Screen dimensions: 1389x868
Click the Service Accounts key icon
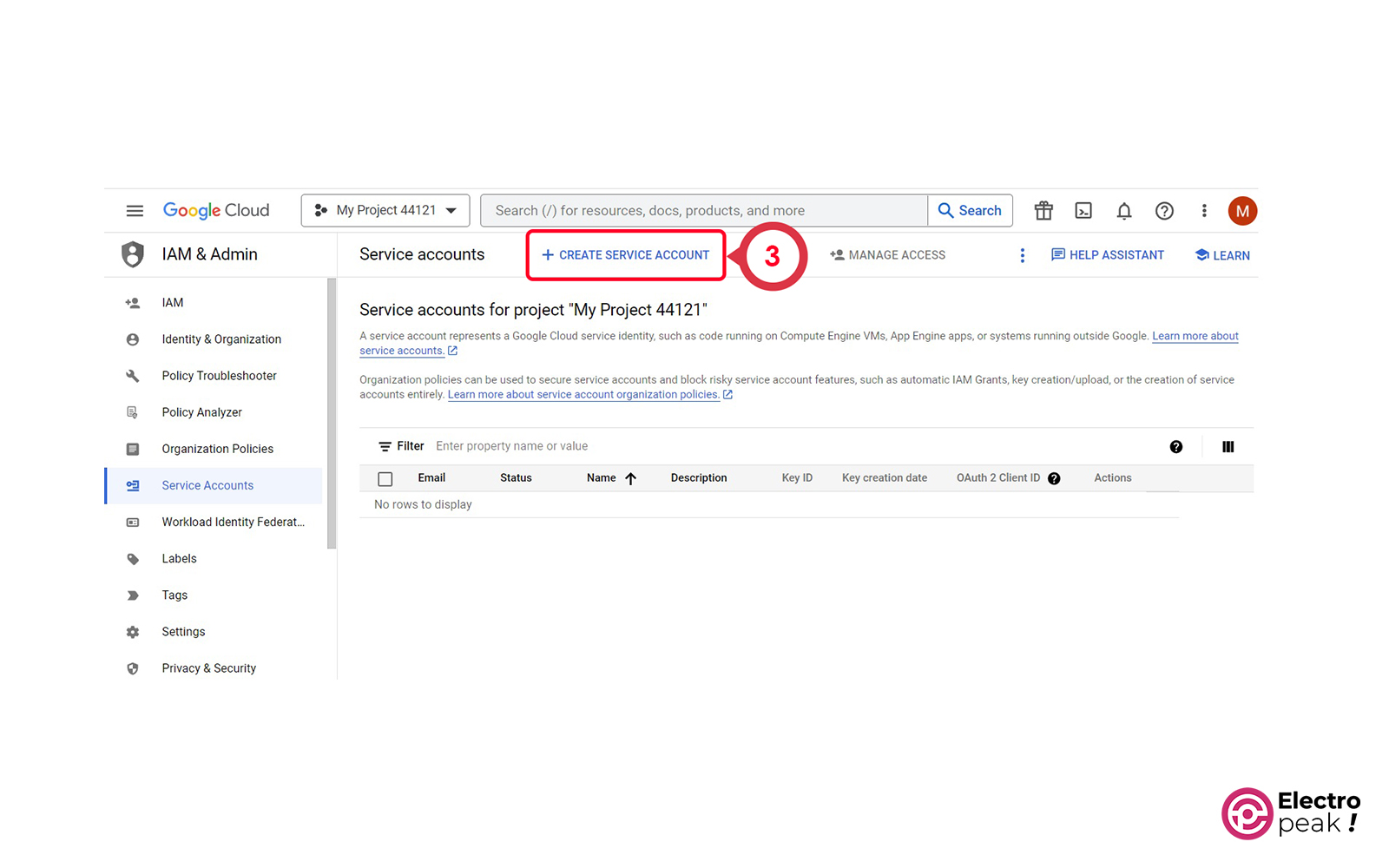pos(133,486)
